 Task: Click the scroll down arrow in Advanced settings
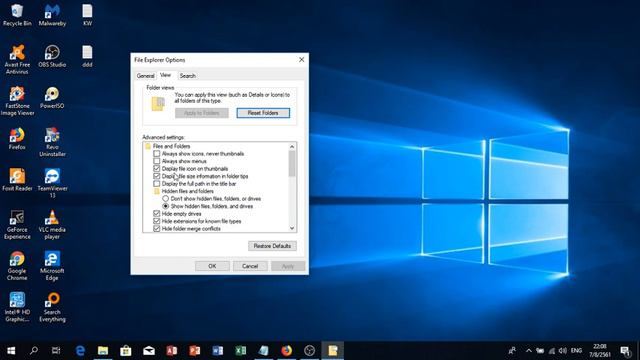(292, 228)
